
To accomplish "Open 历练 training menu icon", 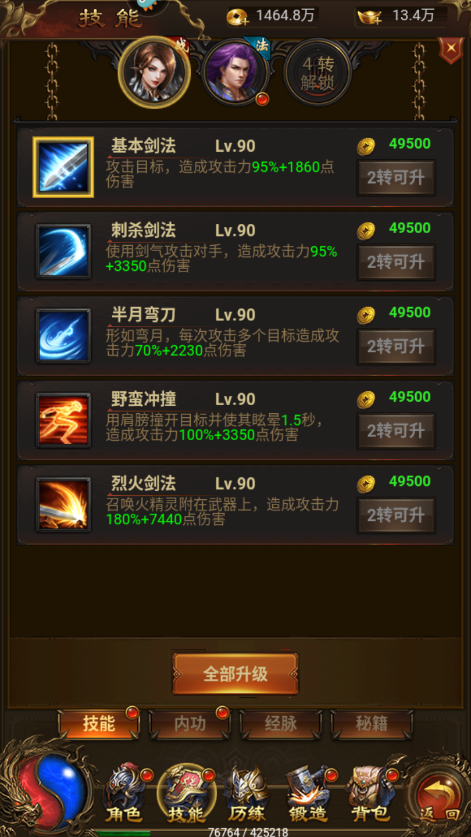I will point(246,795).
